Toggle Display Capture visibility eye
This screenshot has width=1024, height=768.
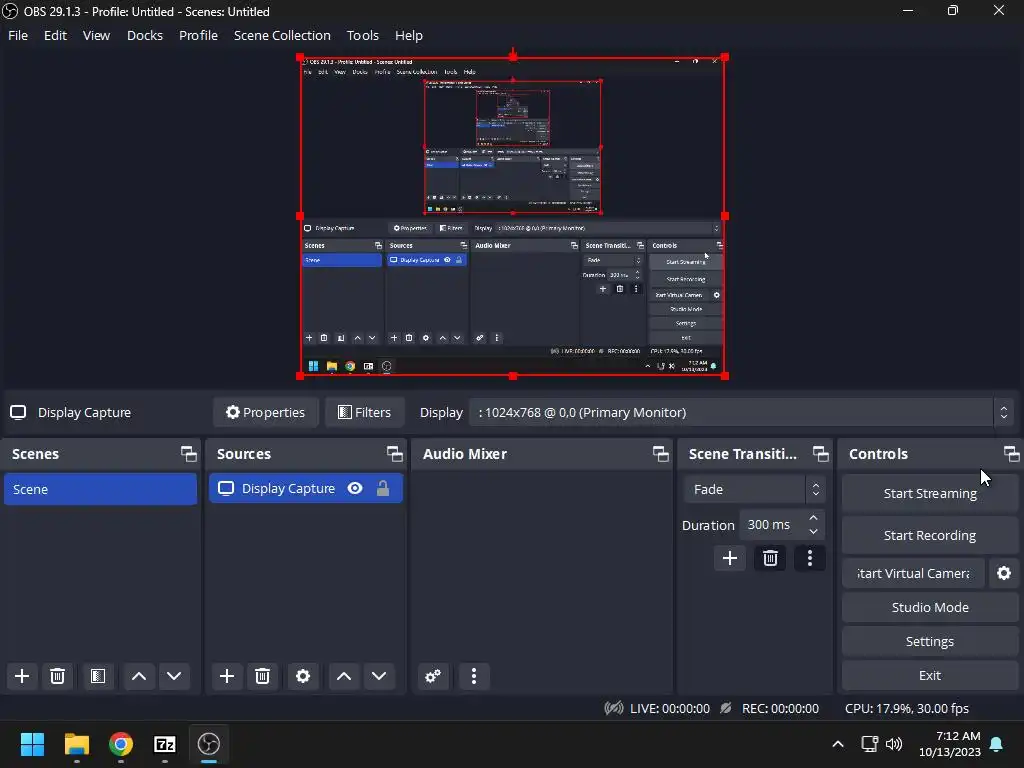point(355,488)
